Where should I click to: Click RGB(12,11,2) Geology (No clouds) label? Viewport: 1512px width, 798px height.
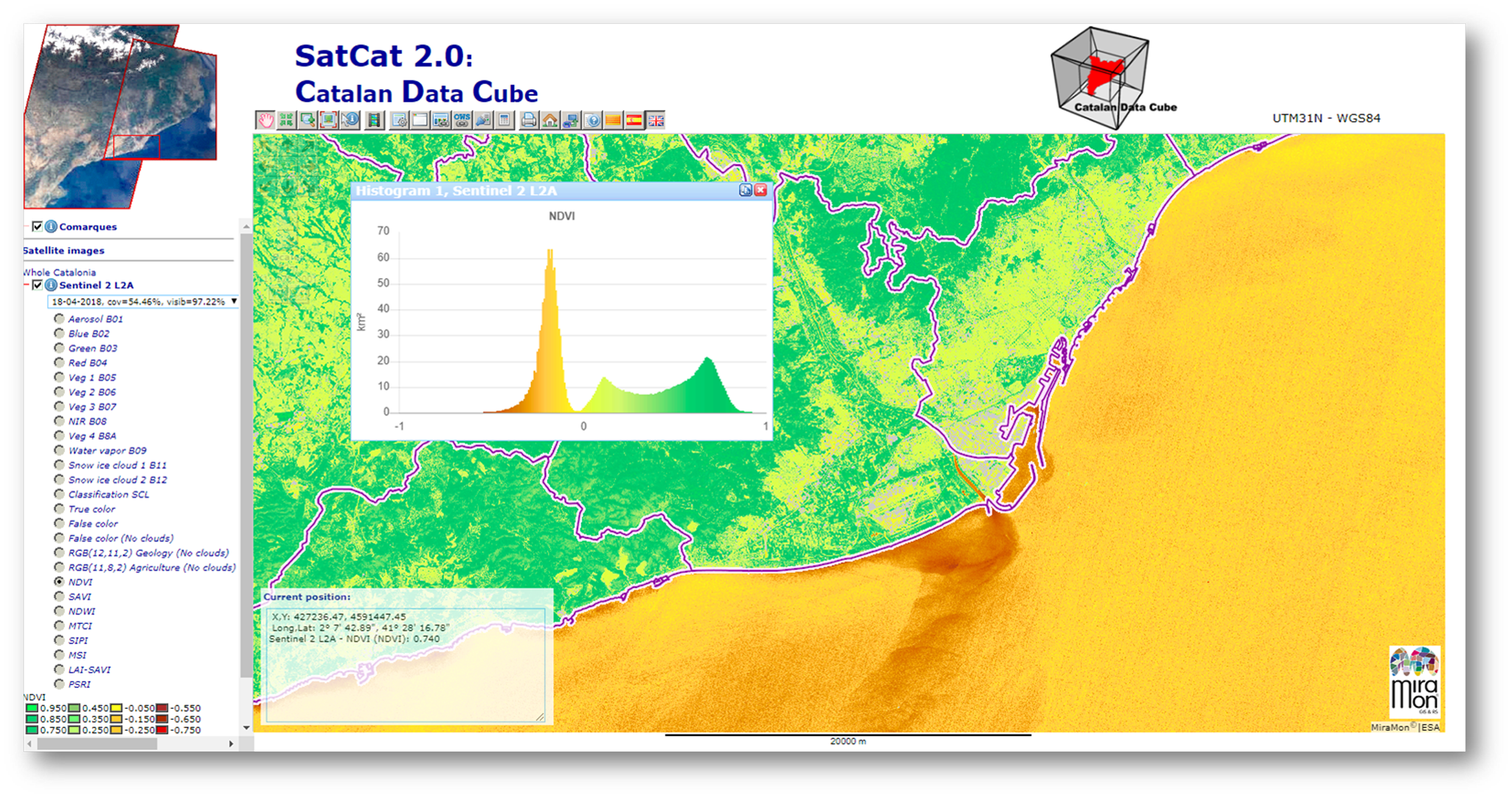tap(148, 553)
